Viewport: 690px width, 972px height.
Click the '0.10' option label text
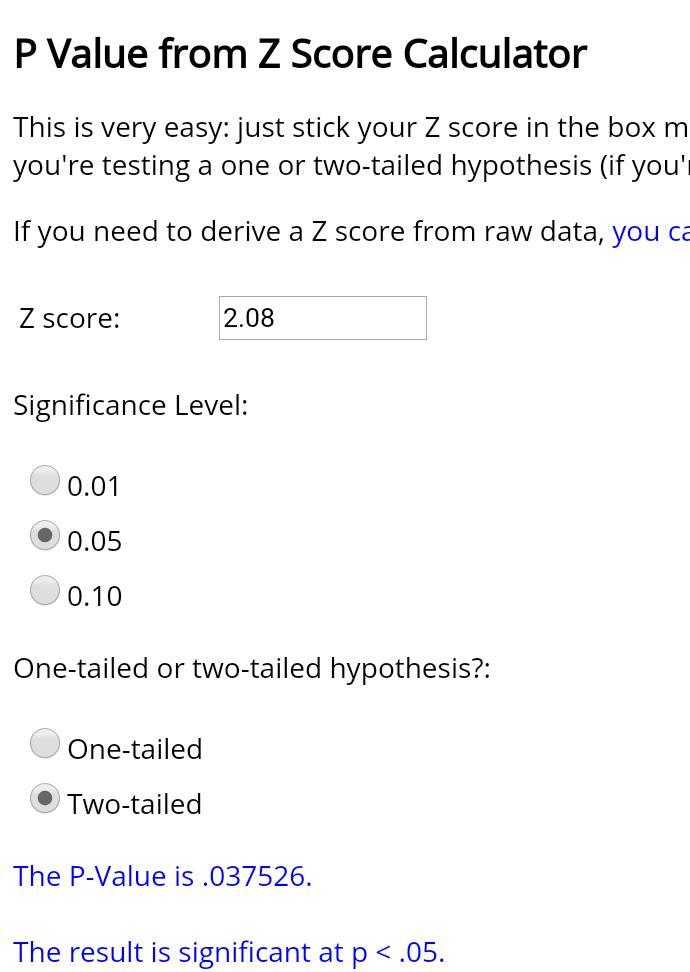pos(94,596)
